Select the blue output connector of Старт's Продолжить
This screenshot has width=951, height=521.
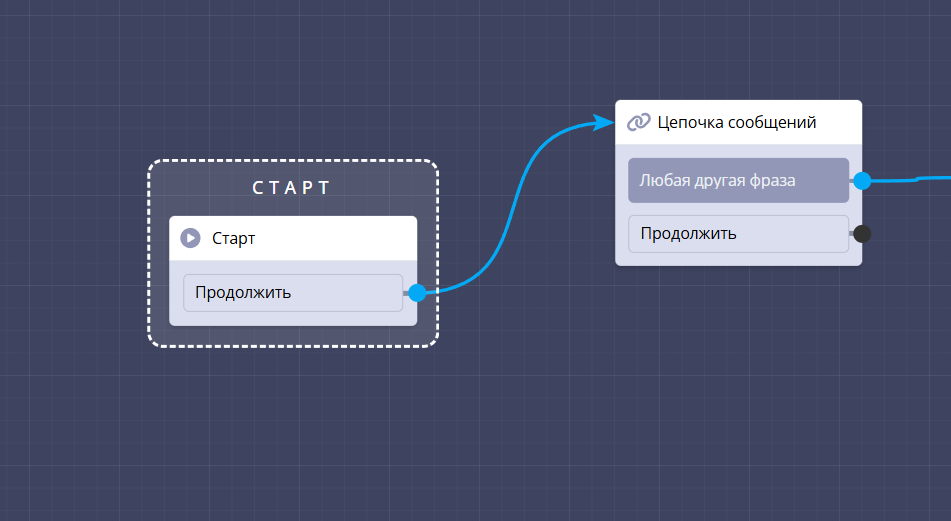click(417, 293)
